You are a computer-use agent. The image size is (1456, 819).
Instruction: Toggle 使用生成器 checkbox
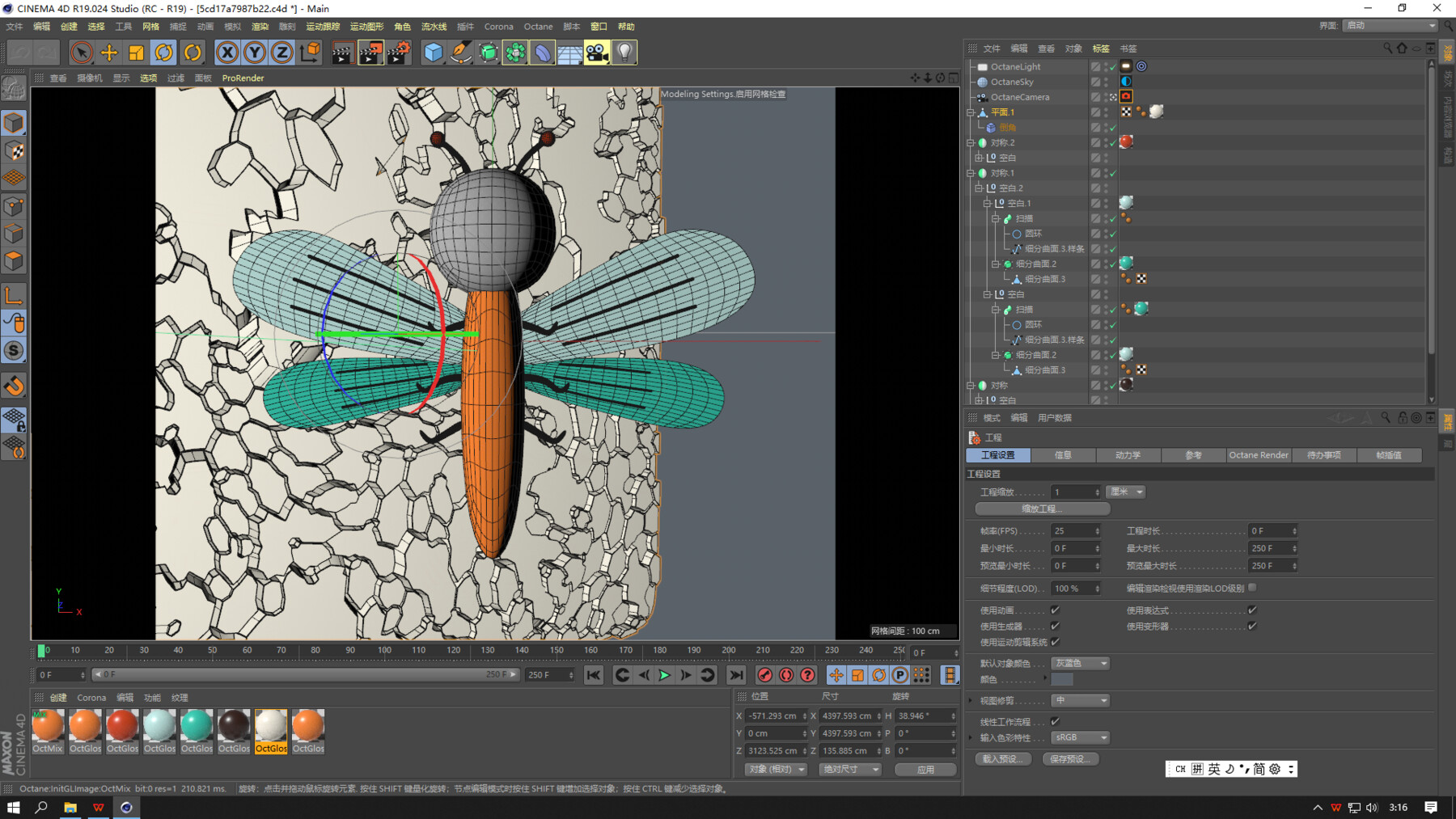(x=1055, y=626)
